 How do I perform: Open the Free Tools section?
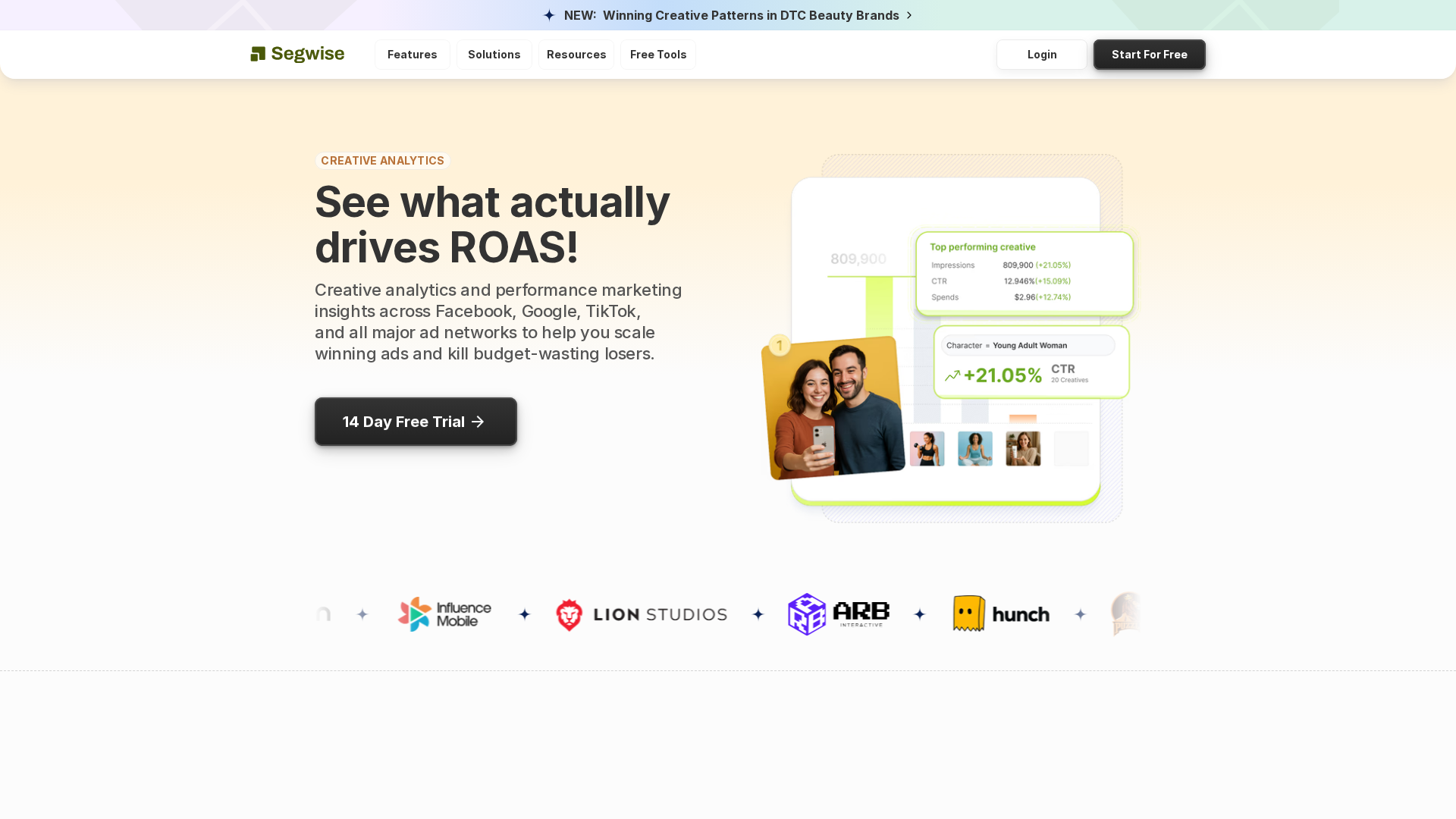pyautogui.click(x=657, y=54)
